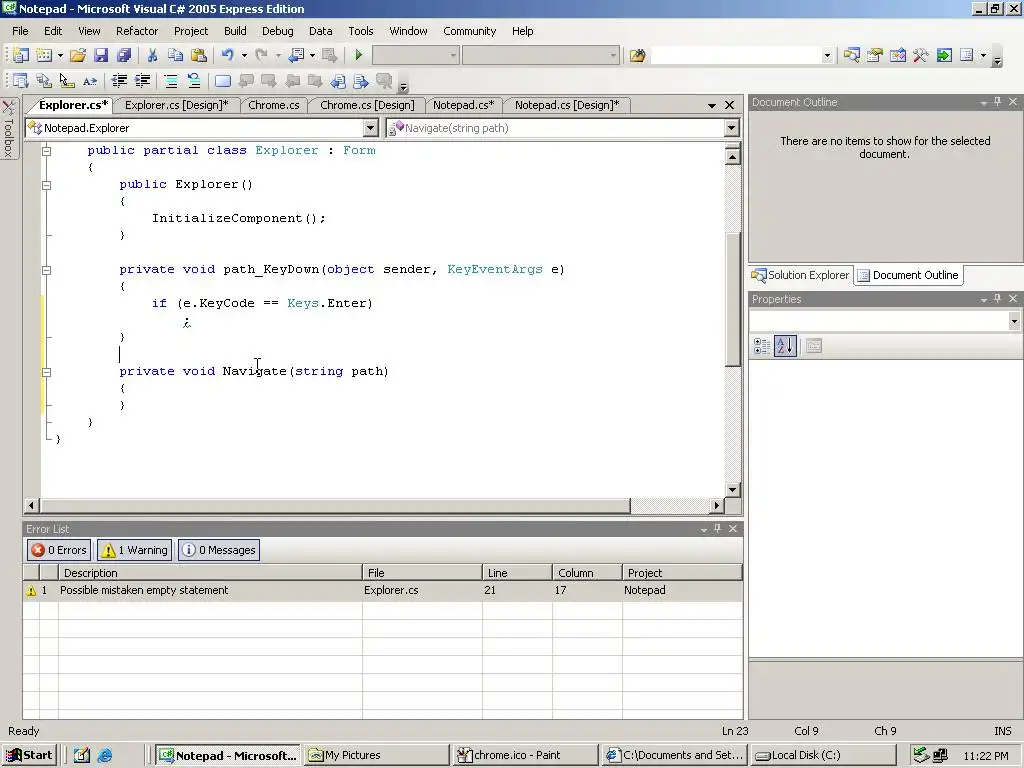The image size is (1024, 768).
Task: Switch to chrome.ico - Paint taskbar button
Action: 524,755
